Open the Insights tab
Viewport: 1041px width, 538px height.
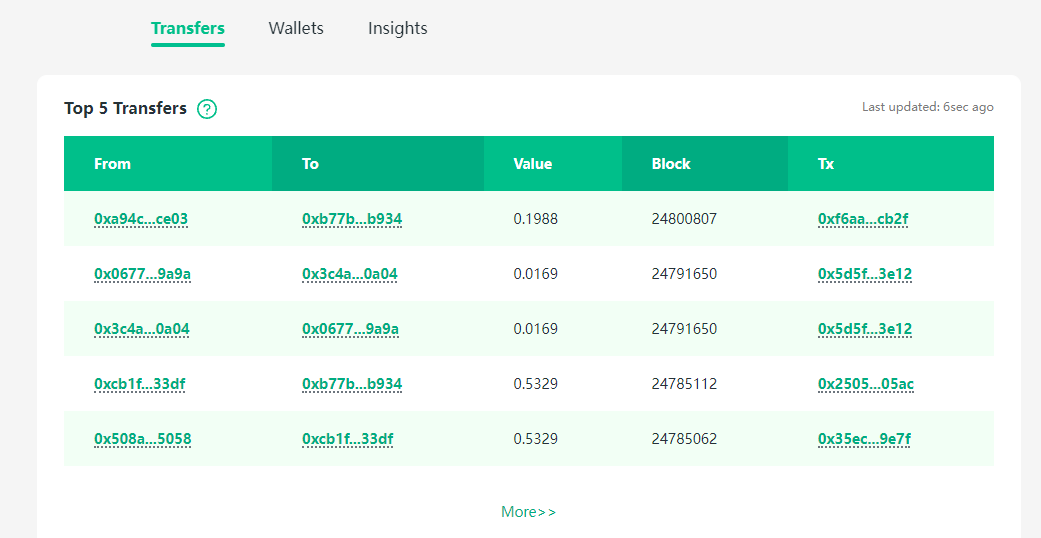click(398, 29)
